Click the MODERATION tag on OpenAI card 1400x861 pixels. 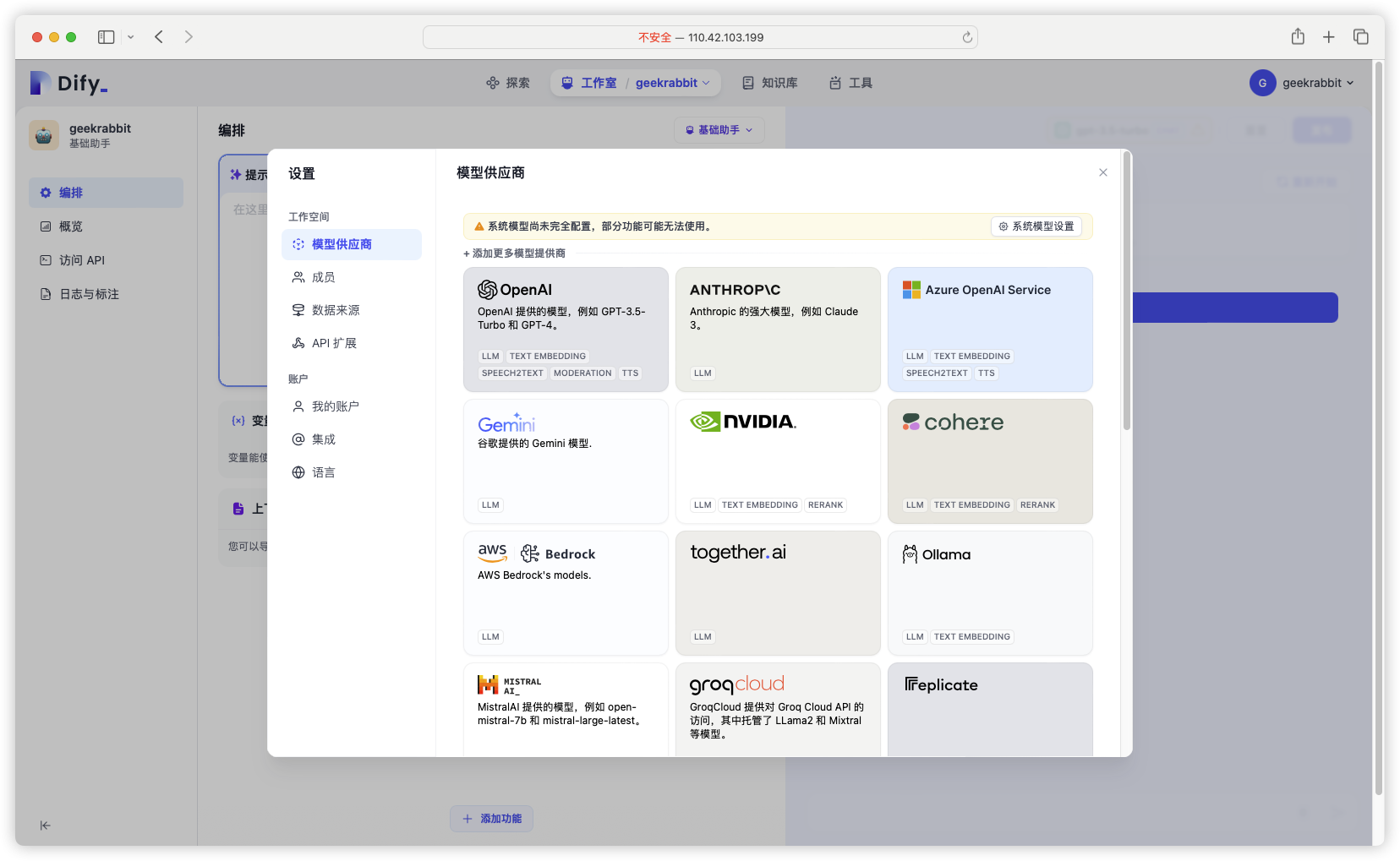pyautogui.click(x=582, y=373)
